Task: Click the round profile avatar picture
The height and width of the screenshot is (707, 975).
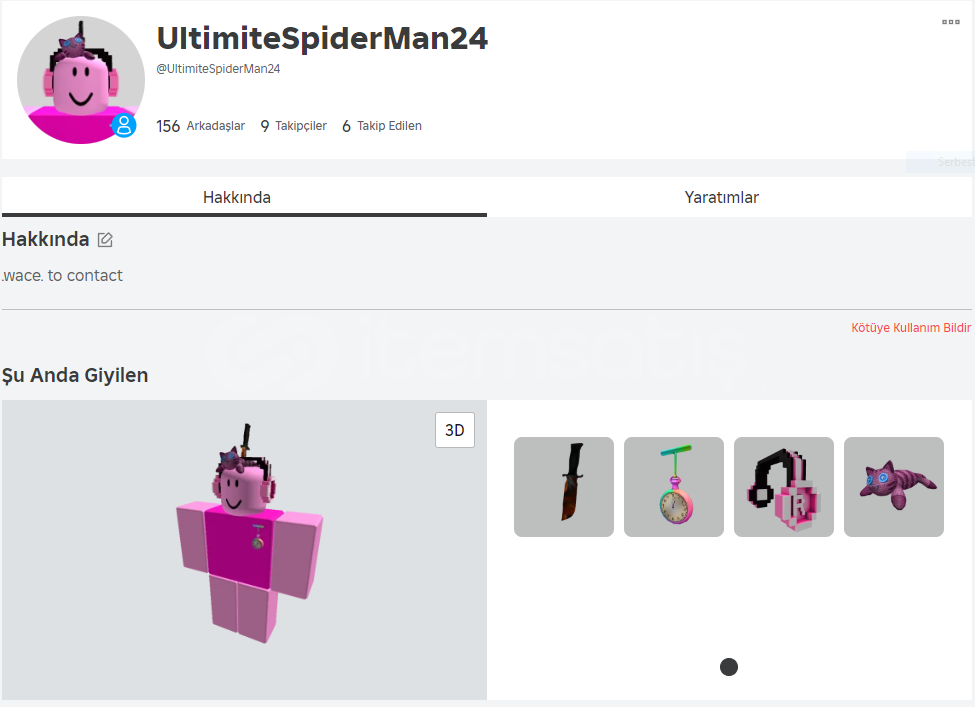Action: (81, 80)
